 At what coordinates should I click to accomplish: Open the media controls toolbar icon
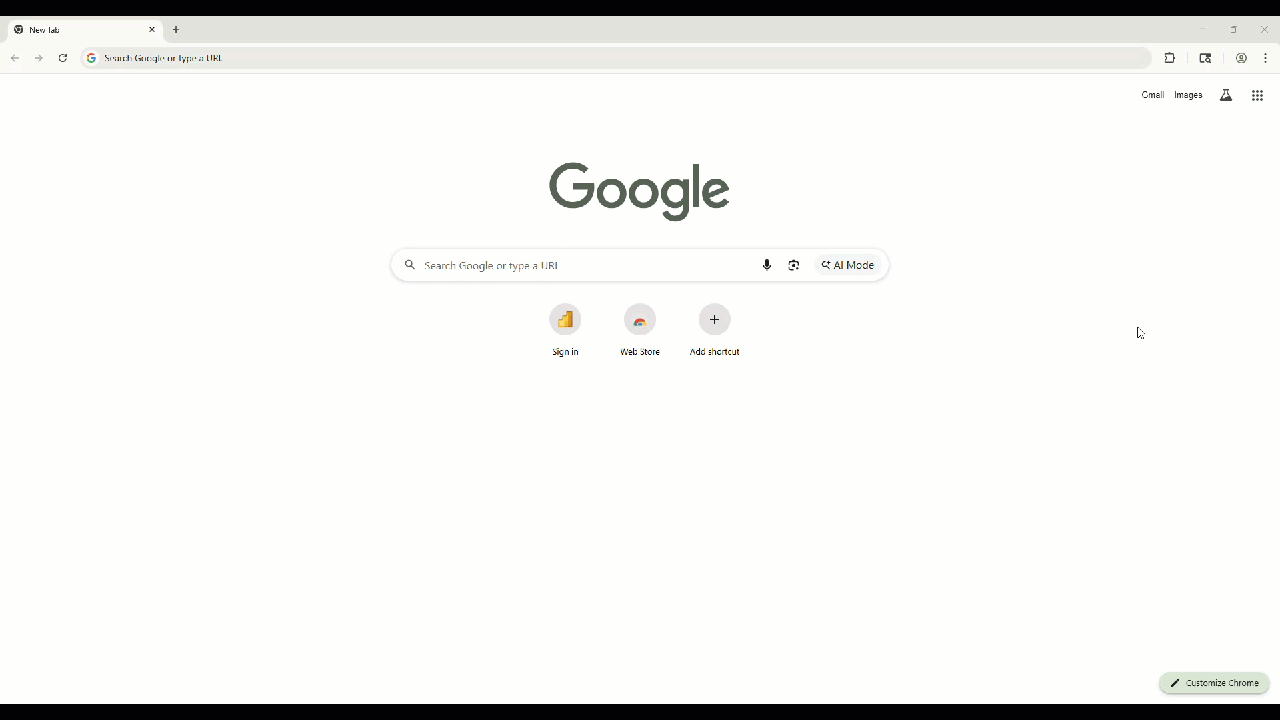point(1205,58)
